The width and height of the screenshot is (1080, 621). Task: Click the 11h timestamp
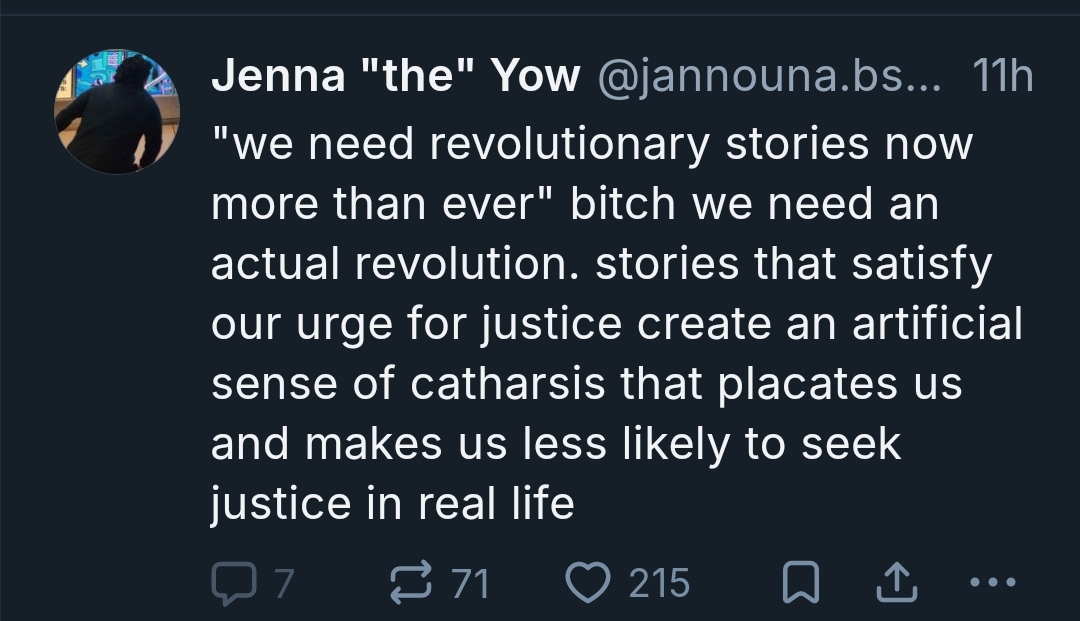pyautogui.click(x=1002, y=77)
